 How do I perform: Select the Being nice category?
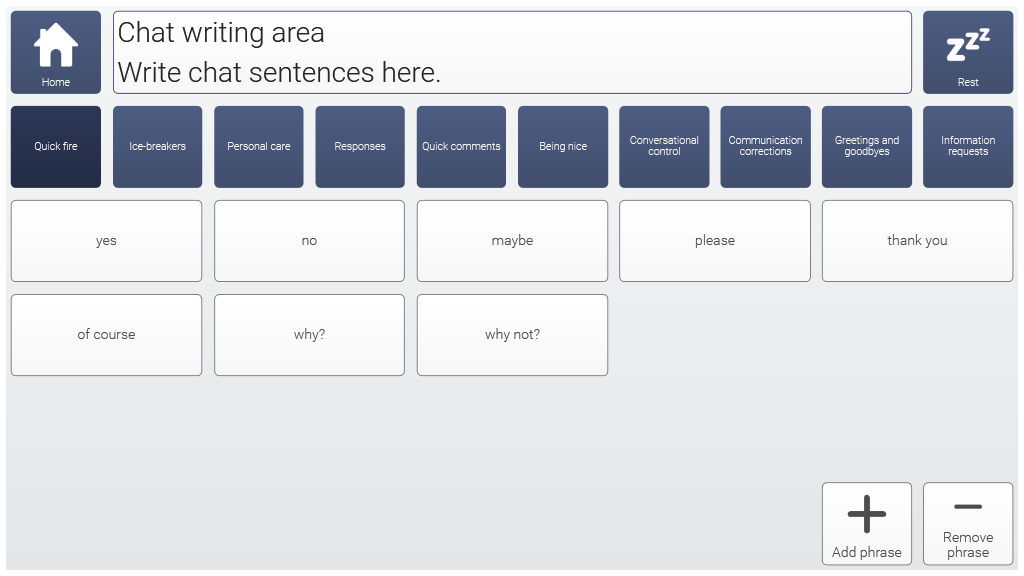tap(563, 147)
